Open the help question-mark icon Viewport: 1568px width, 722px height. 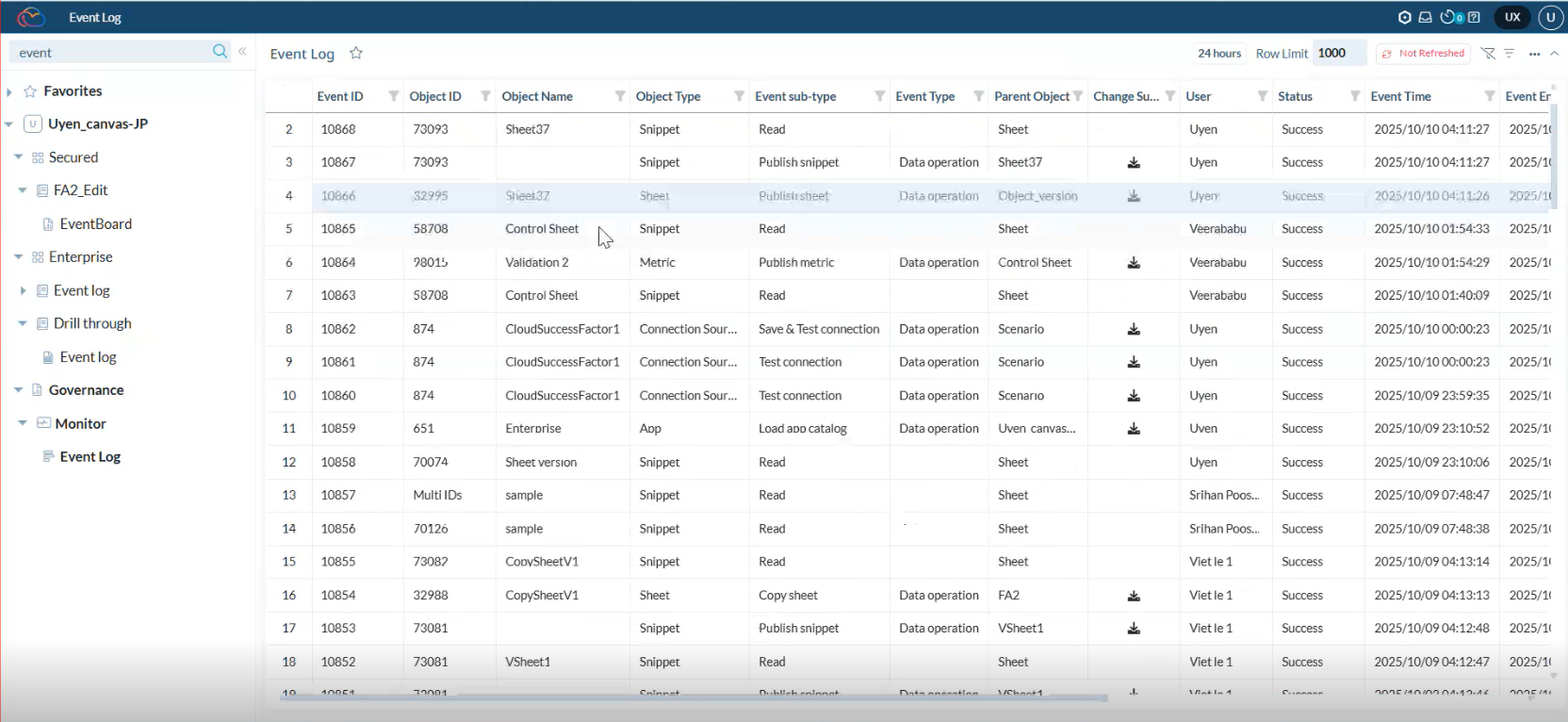coord(1474,17)
